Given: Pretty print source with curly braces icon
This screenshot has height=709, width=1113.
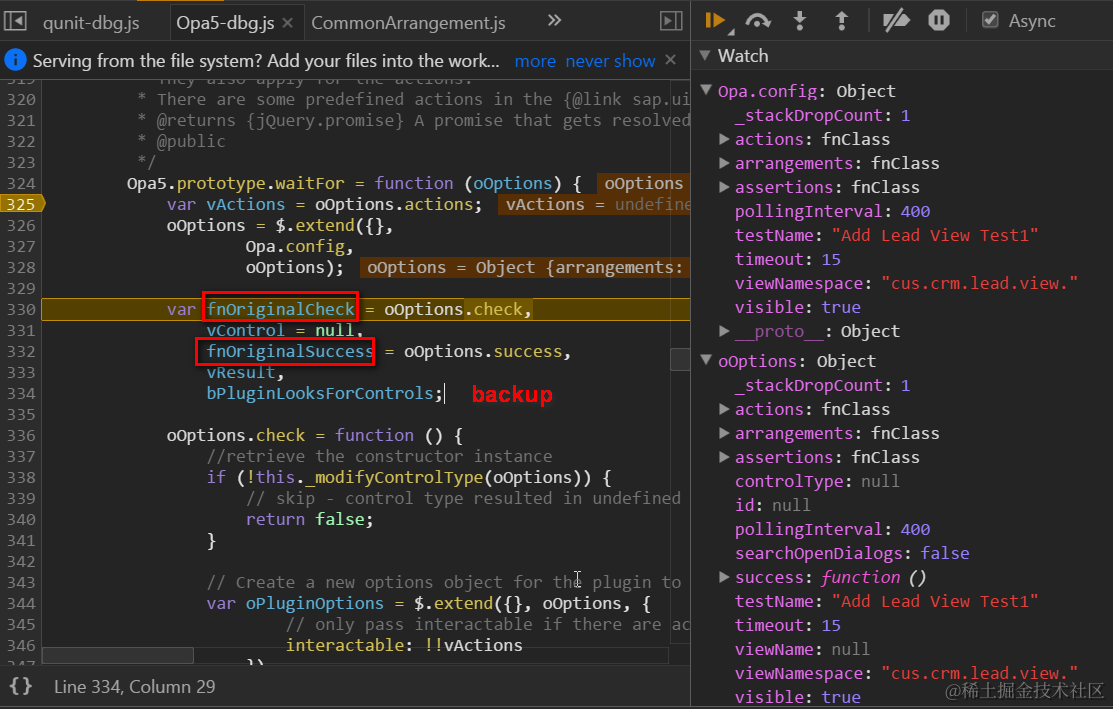Looking at the screenshot, I should pyautogui.click(x=21, y=686).
